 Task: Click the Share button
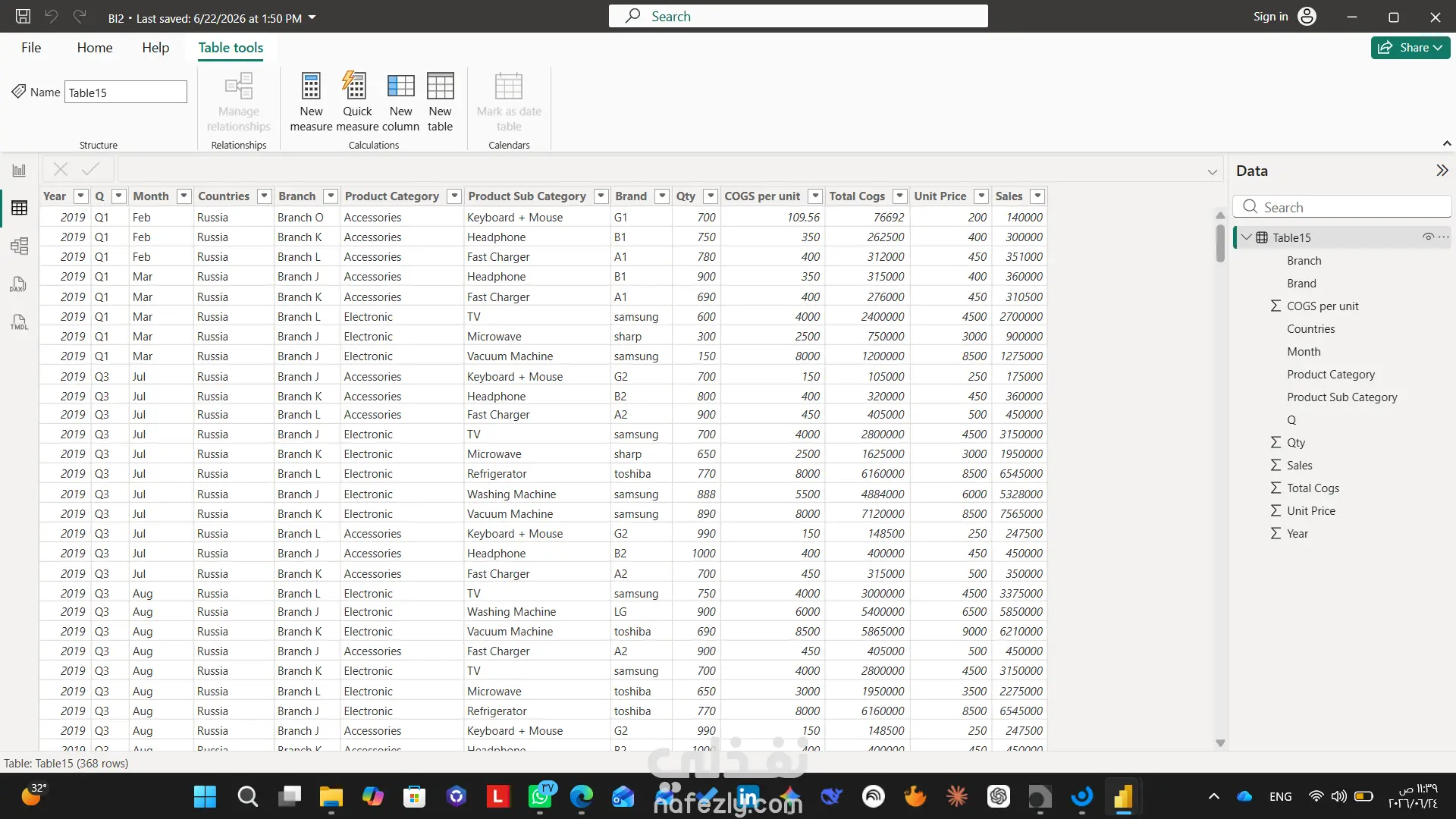[1410, 47]
